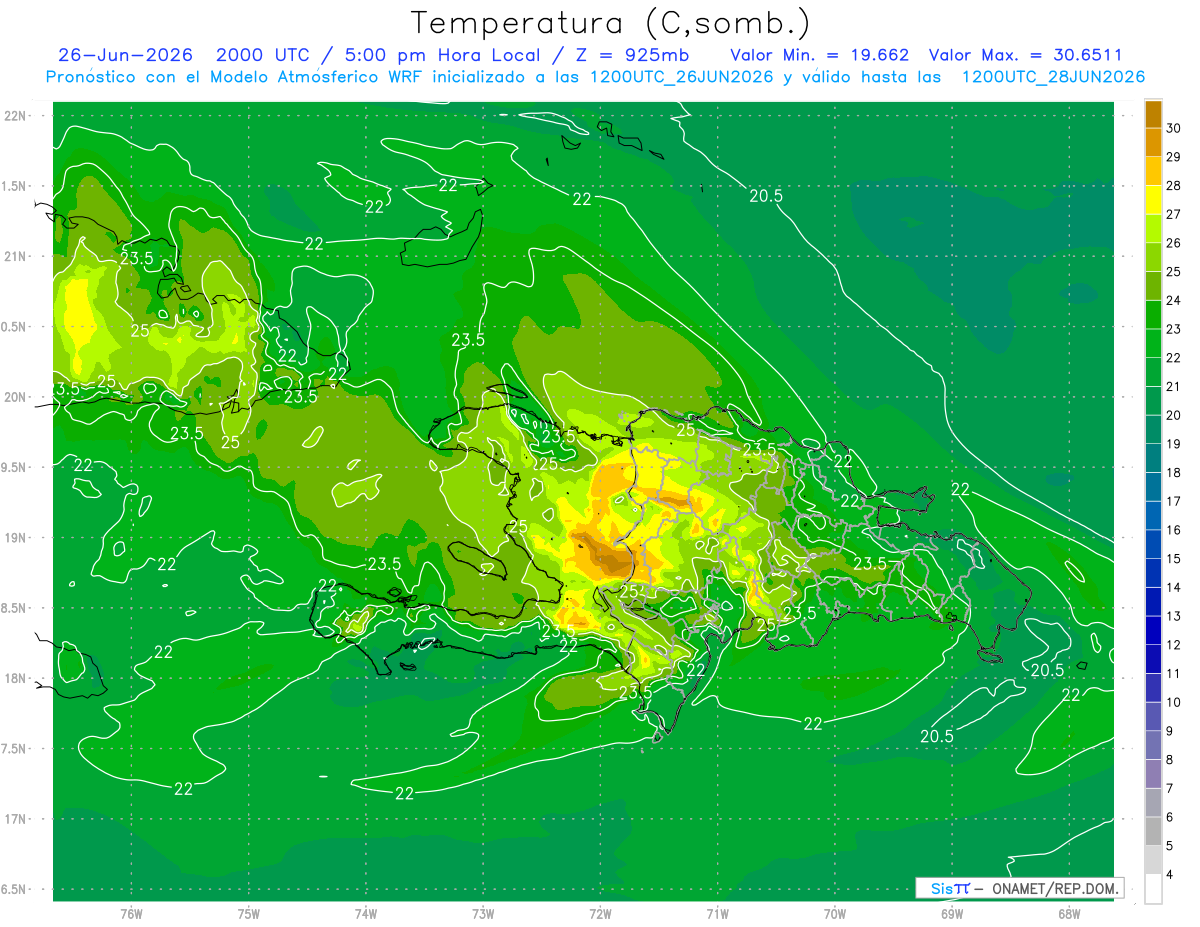This screenshot has height=927, width=1200.
Task: Click the 73W longitude axis label
Action: 483,914
